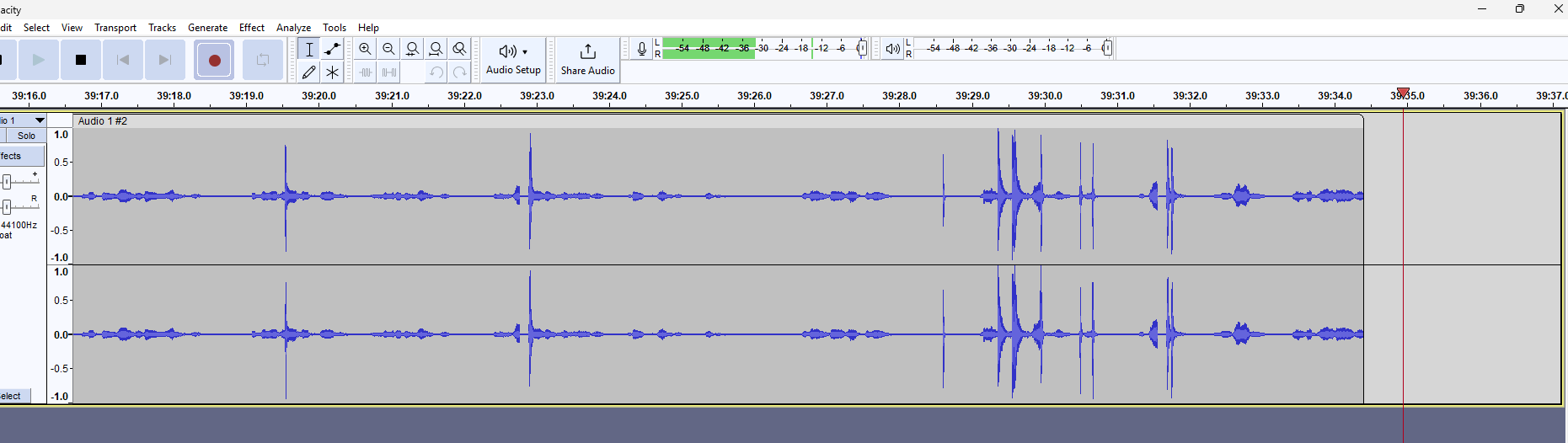The width and height of the screenshot is (1568, 443).
Task: Open the Effect menu
Action: (251, 27)
